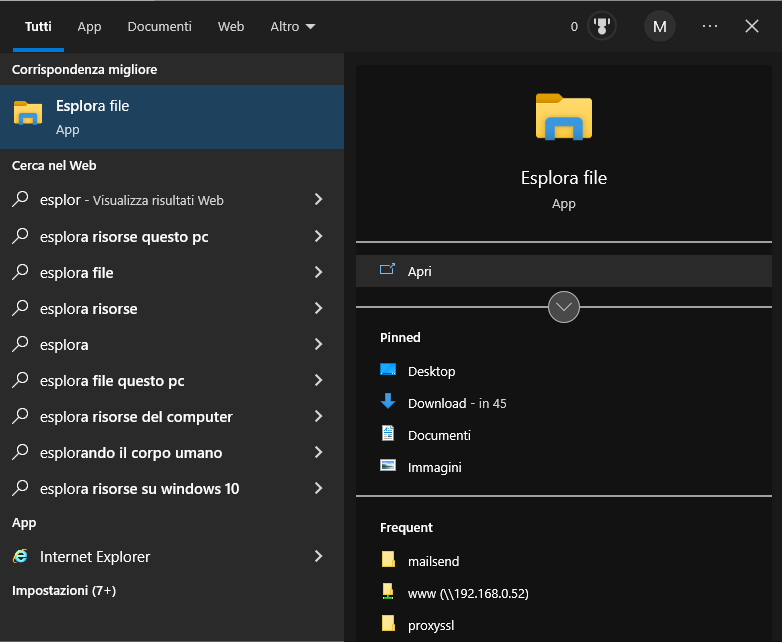Select 'esplora file questo pc' suggestion text
This screenshot has height=642, width=782.
point(112,381)
